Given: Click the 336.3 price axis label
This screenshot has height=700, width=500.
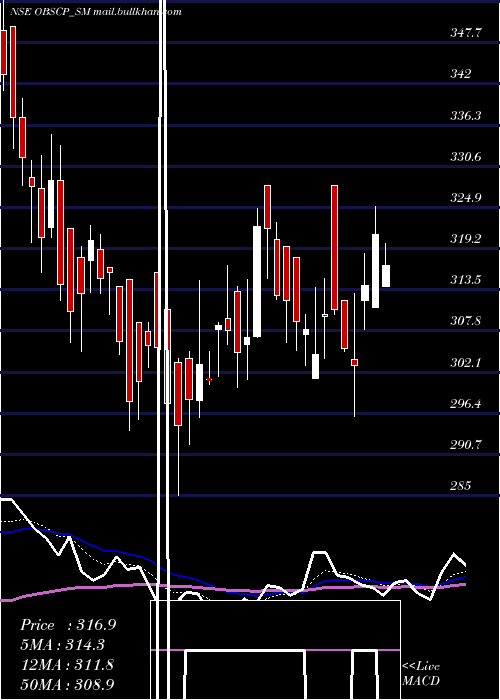Looking at the screenshot, I should [x=466, y=116].
